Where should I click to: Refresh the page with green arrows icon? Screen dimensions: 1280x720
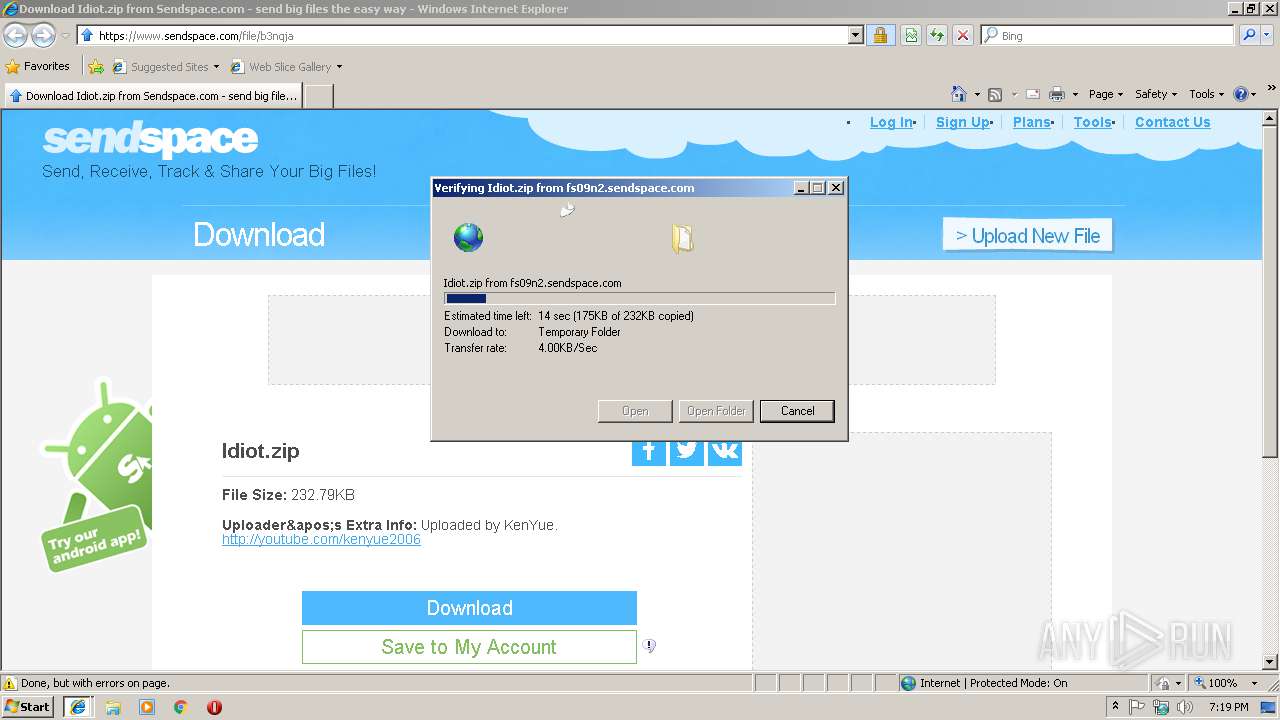point(937,35)
